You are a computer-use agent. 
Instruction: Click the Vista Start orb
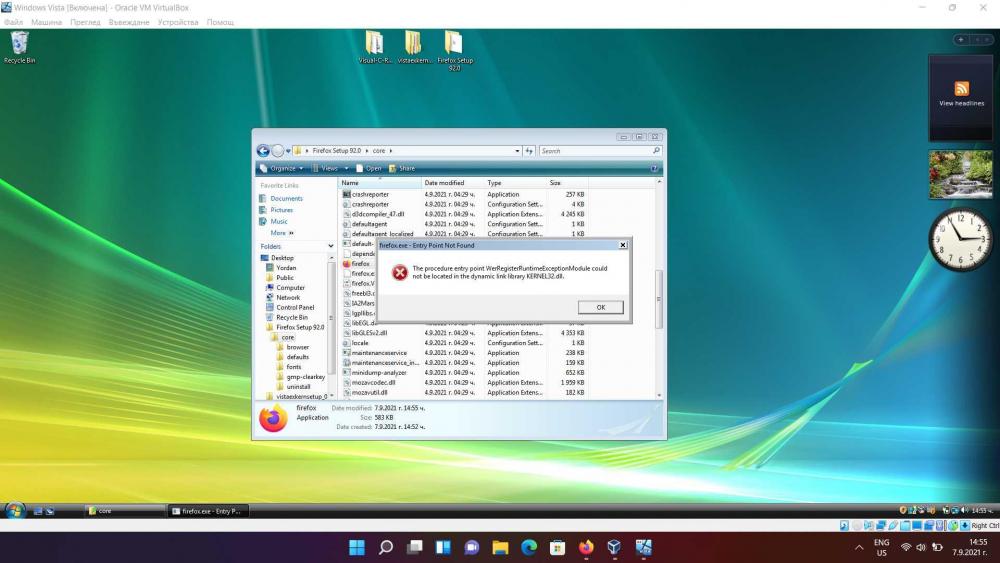(15, 510)
